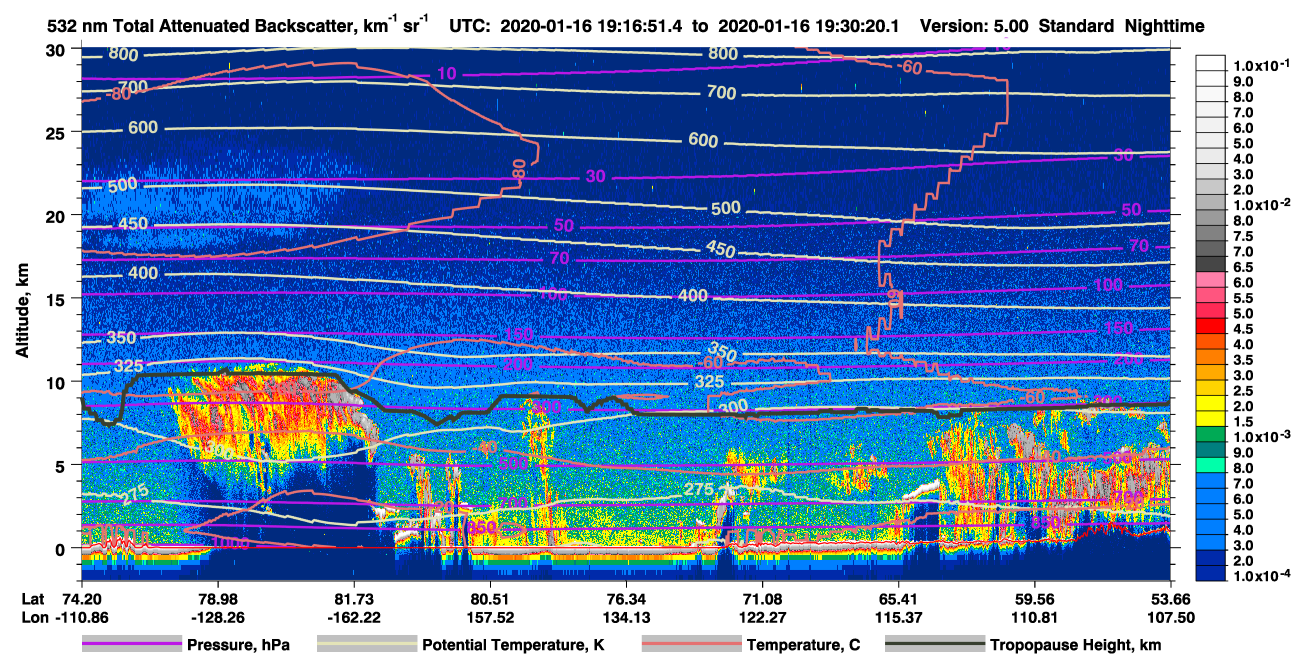This screenshot has width=1300, height=667.
Task: Click latitude value '65.41'
Action: 899,599
